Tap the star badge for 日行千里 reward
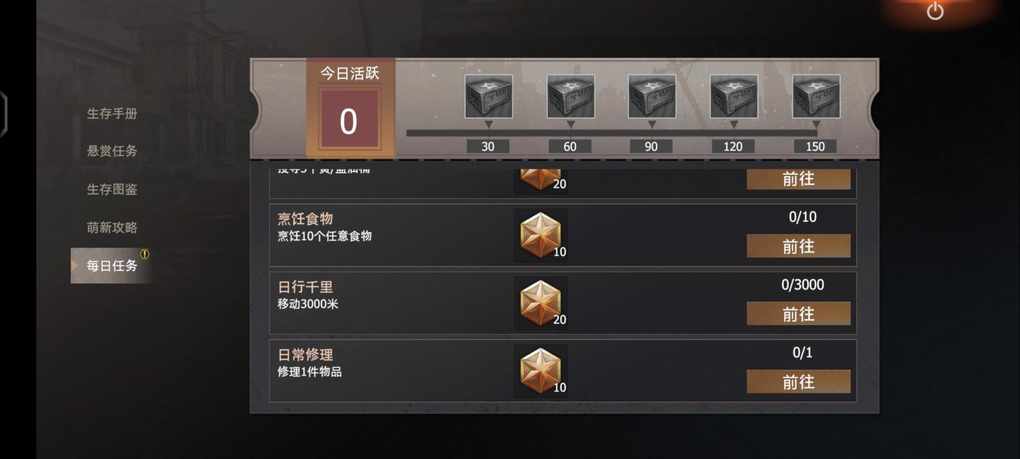Screen dimensions: 1020x459 [540, 303]
